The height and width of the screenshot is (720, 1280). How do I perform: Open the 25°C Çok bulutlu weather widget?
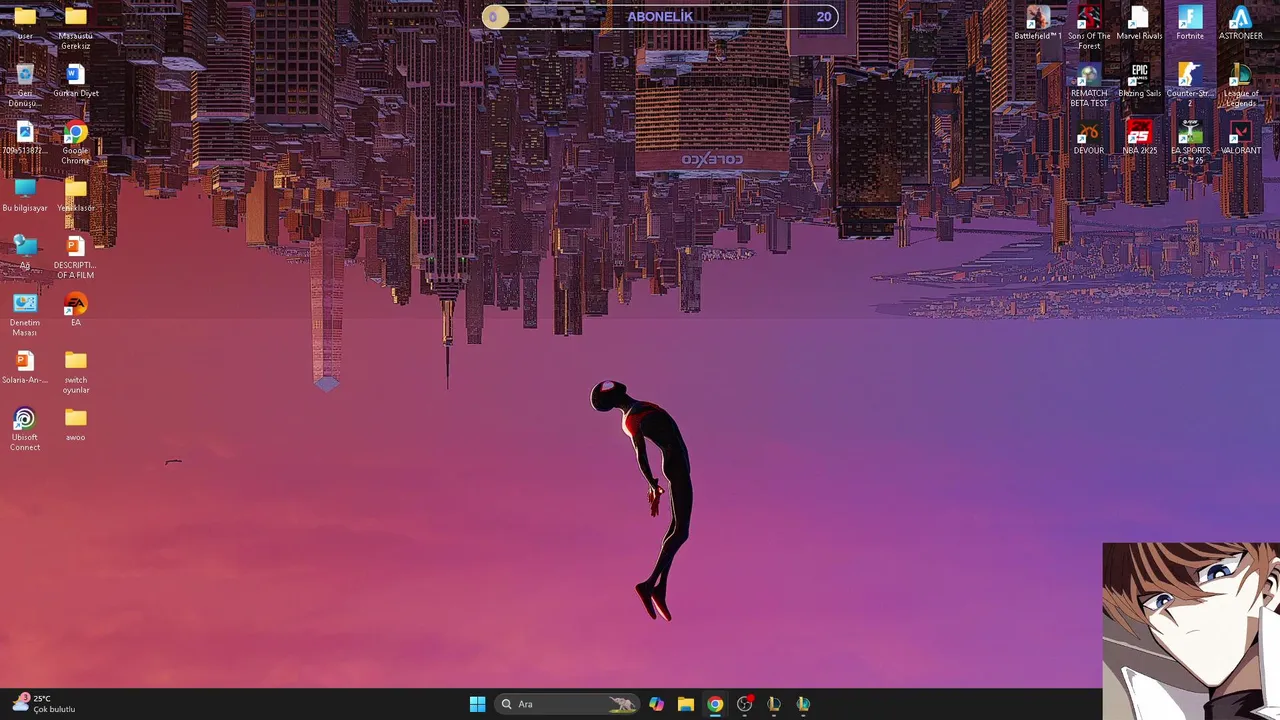(x=42, y=703)
